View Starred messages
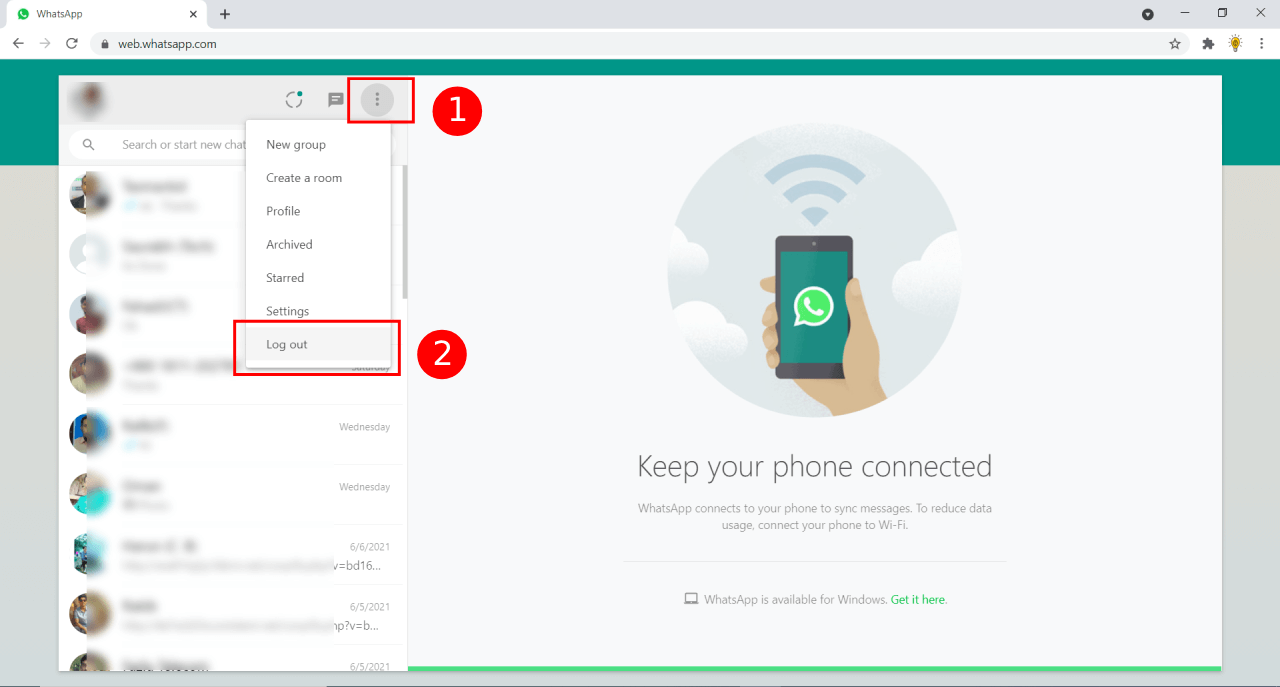This screenshot has width=1280, height=687. point(318,278)
